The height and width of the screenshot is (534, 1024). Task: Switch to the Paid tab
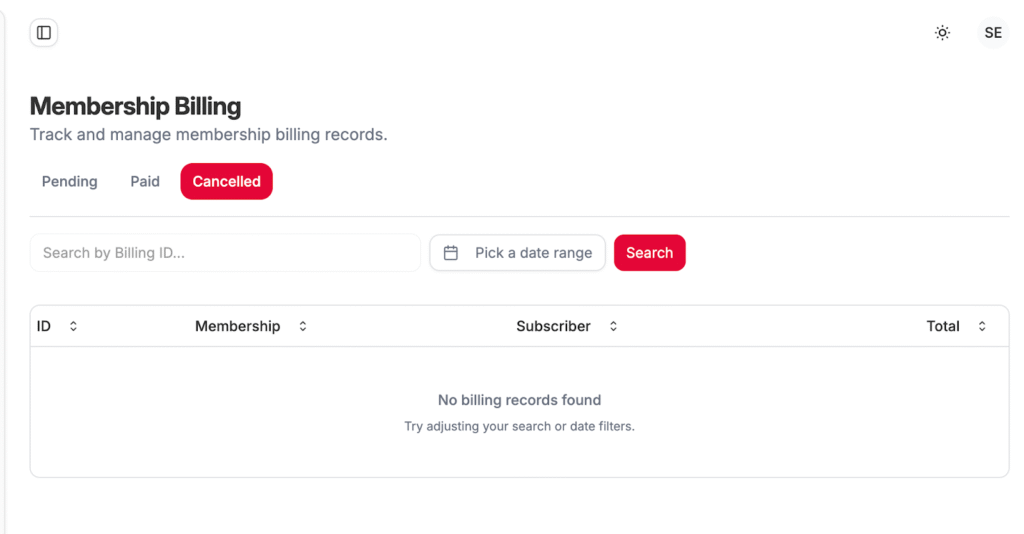pos(145,181)
